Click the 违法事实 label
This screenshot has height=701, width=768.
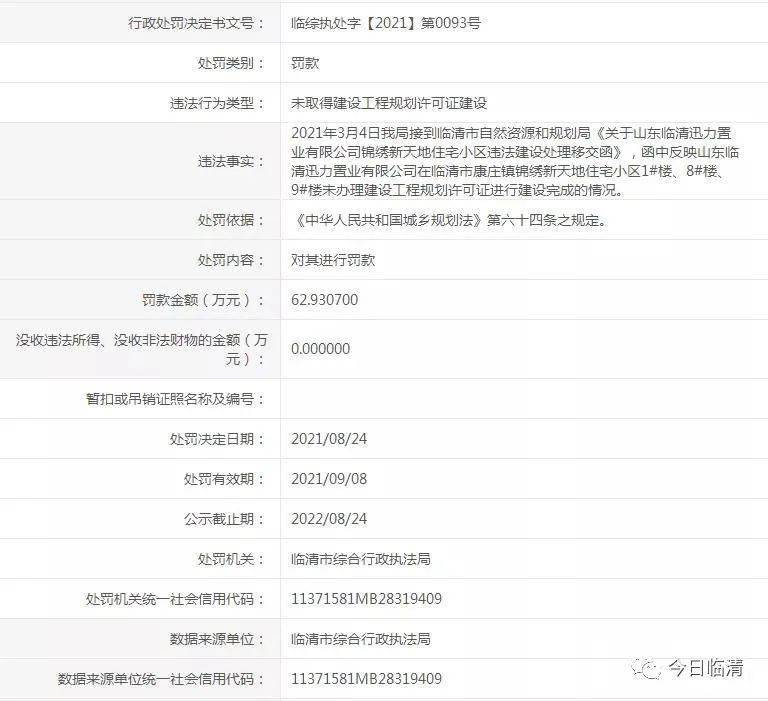point(231,161)
